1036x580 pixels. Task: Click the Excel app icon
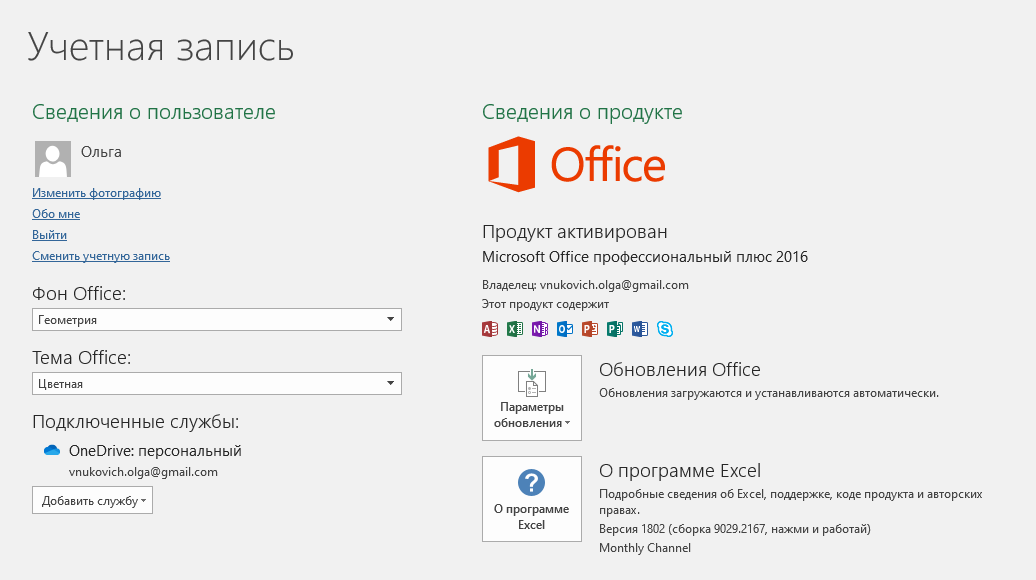click(515, 329)
